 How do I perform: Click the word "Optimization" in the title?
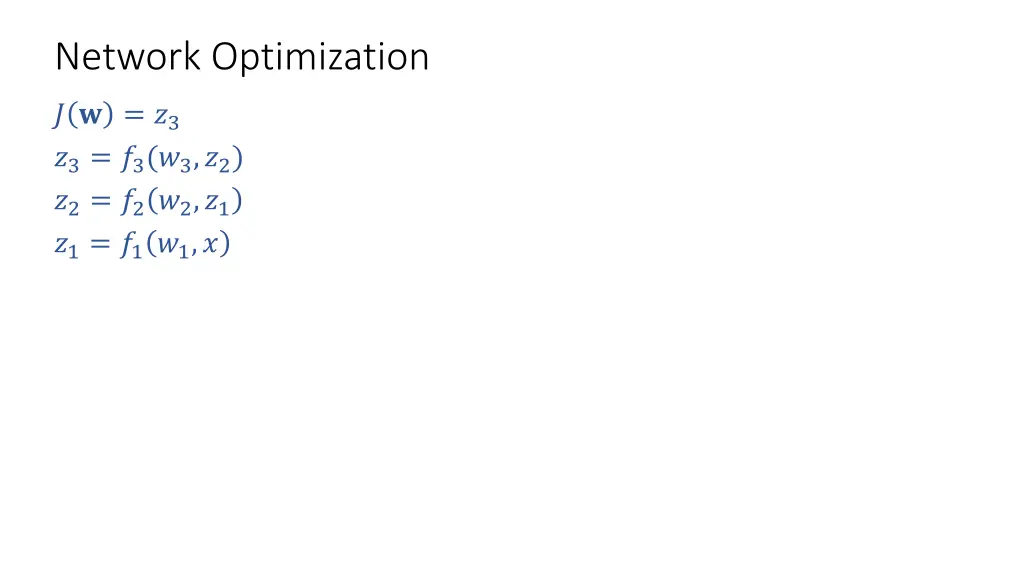point(320,58)
